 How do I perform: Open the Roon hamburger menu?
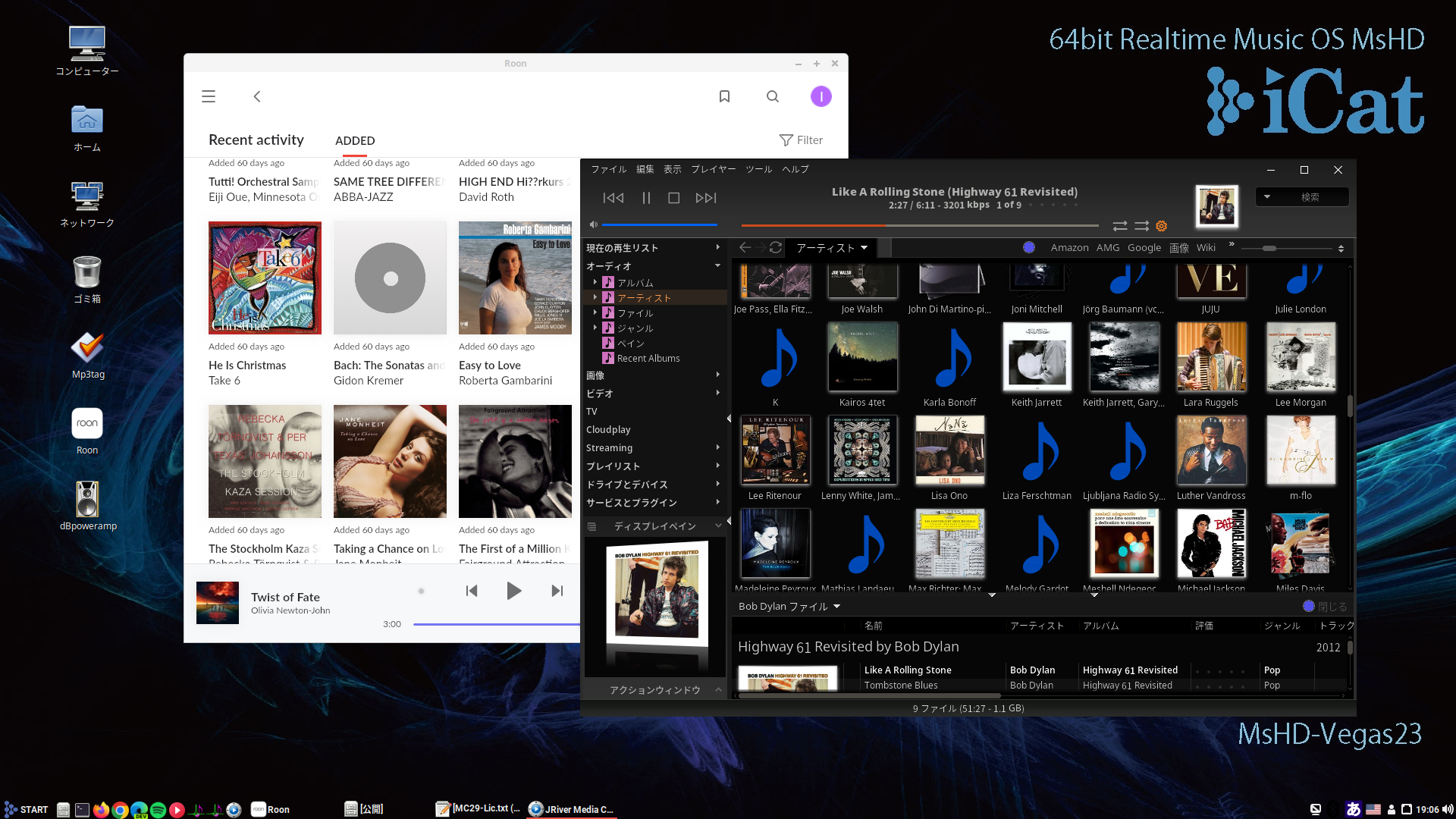coord(209,96)
